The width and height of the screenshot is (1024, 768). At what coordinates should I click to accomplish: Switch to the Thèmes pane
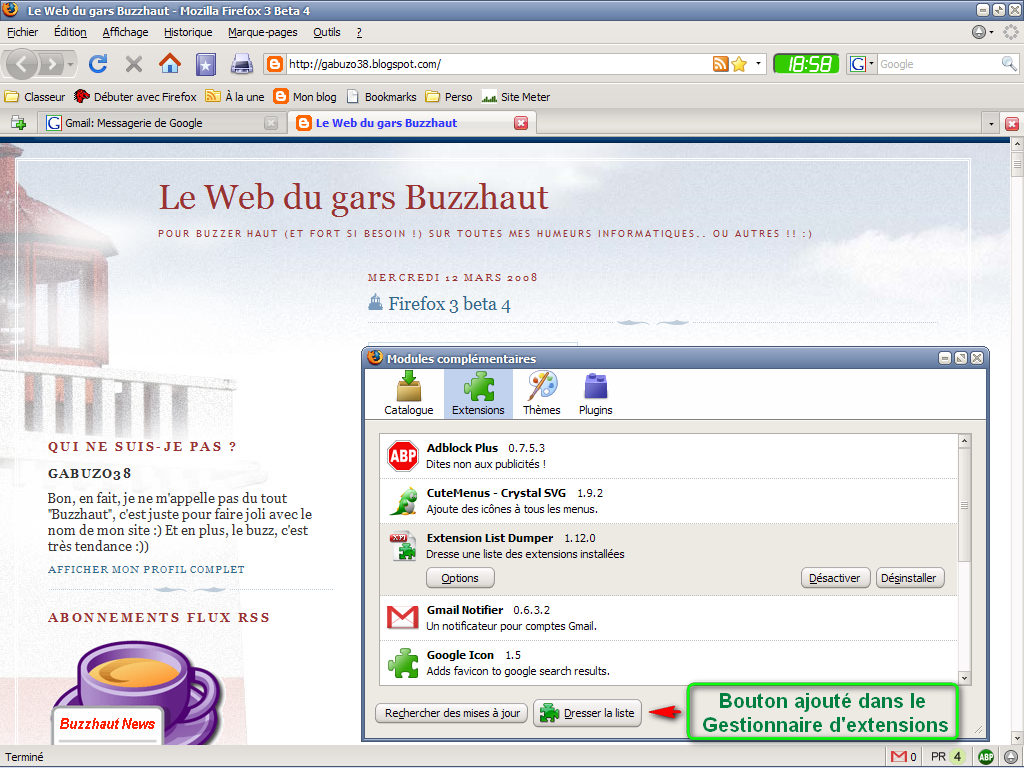(x=541, y=394)
